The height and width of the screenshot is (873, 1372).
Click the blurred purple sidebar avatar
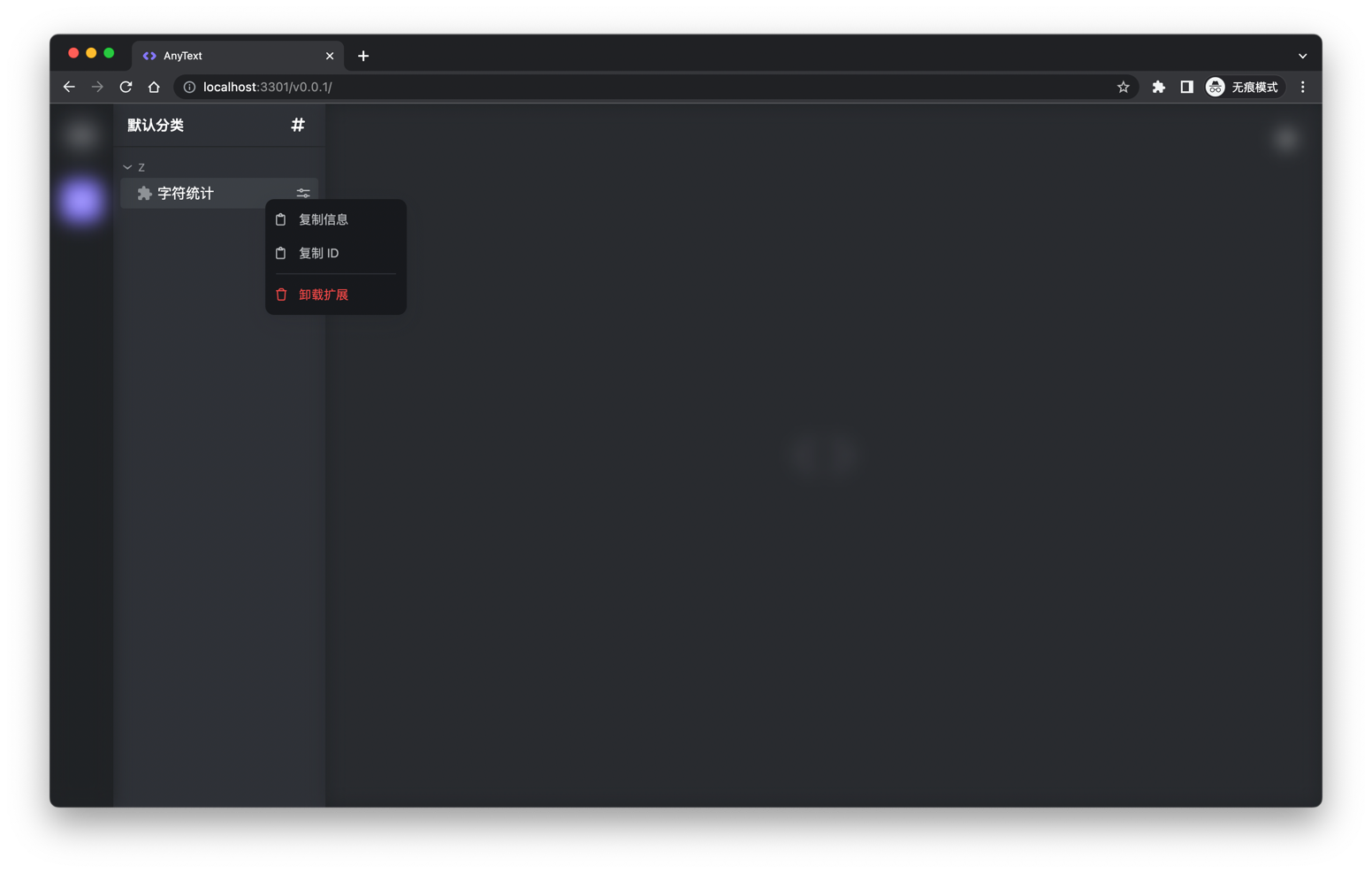[81, 200]
